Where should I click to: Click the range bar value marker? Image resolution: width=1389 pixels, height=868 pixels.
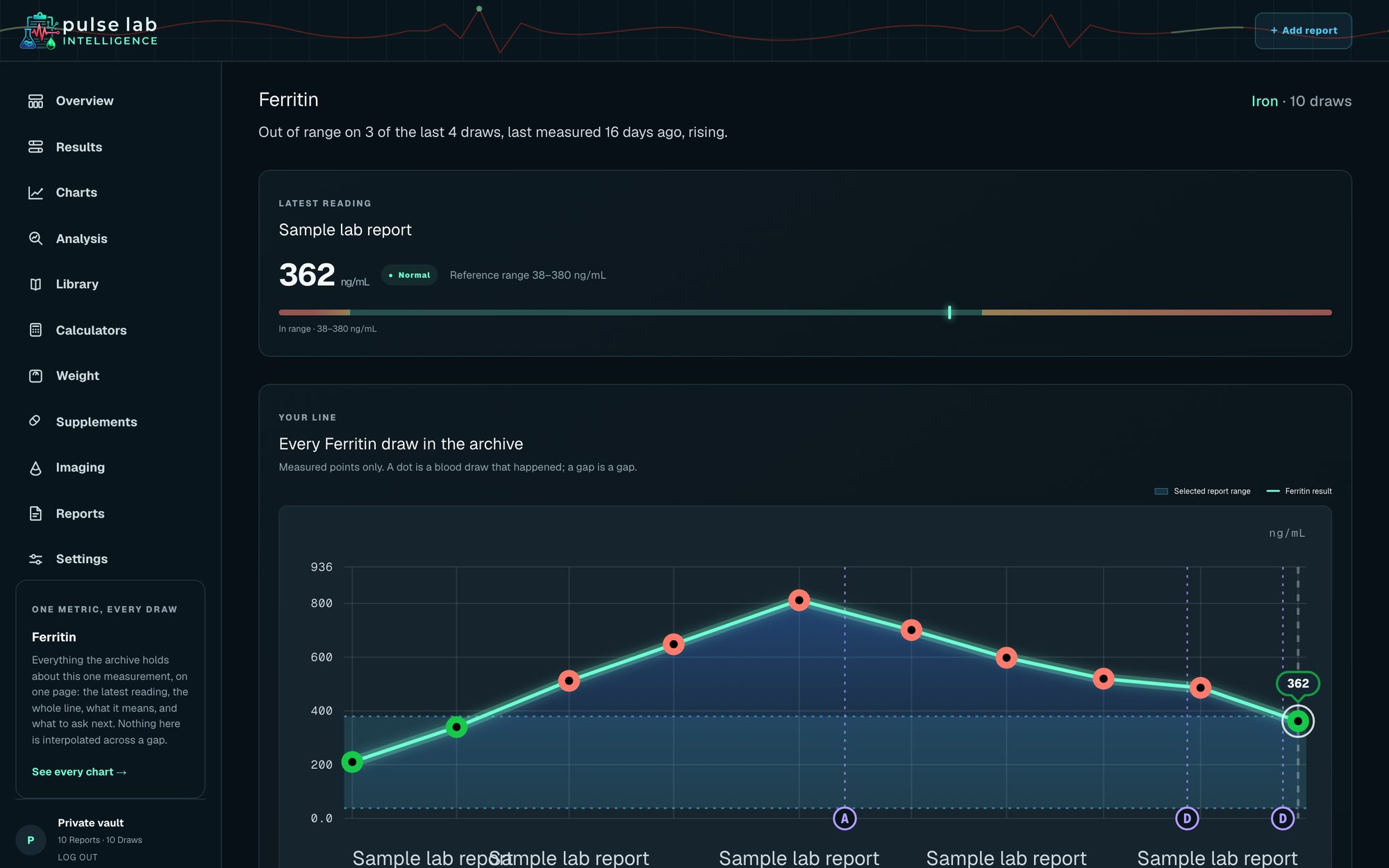pyautogui.click(x=949, y=312)
